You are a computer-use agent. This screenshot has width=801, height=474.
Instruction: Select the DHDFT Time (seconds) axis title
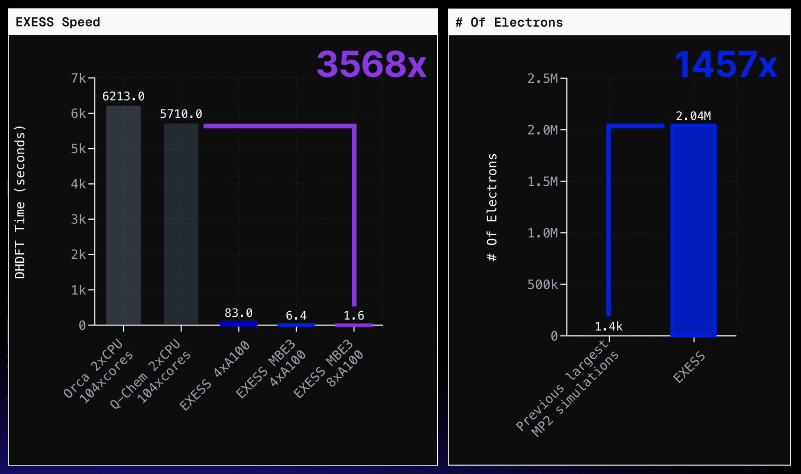20,201
